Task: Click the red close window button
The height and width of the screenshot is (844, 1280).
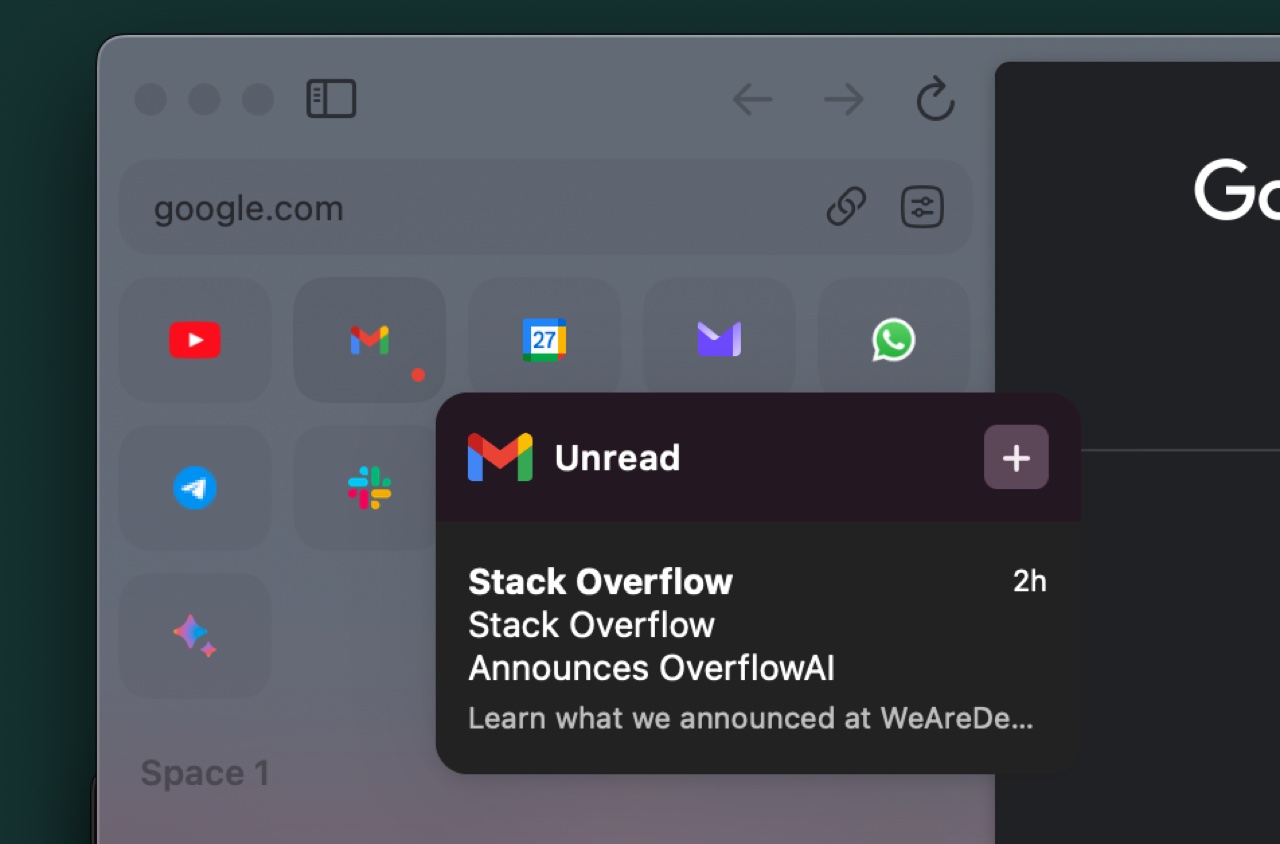Action: 151,99
